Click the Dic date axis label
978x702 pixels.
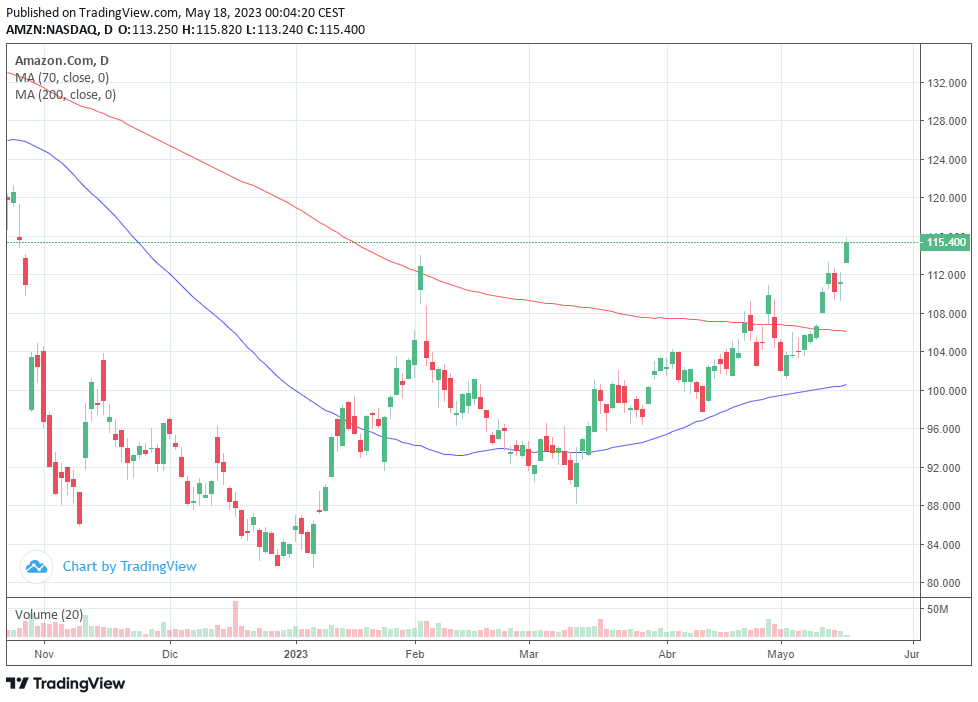pos(170,654)
